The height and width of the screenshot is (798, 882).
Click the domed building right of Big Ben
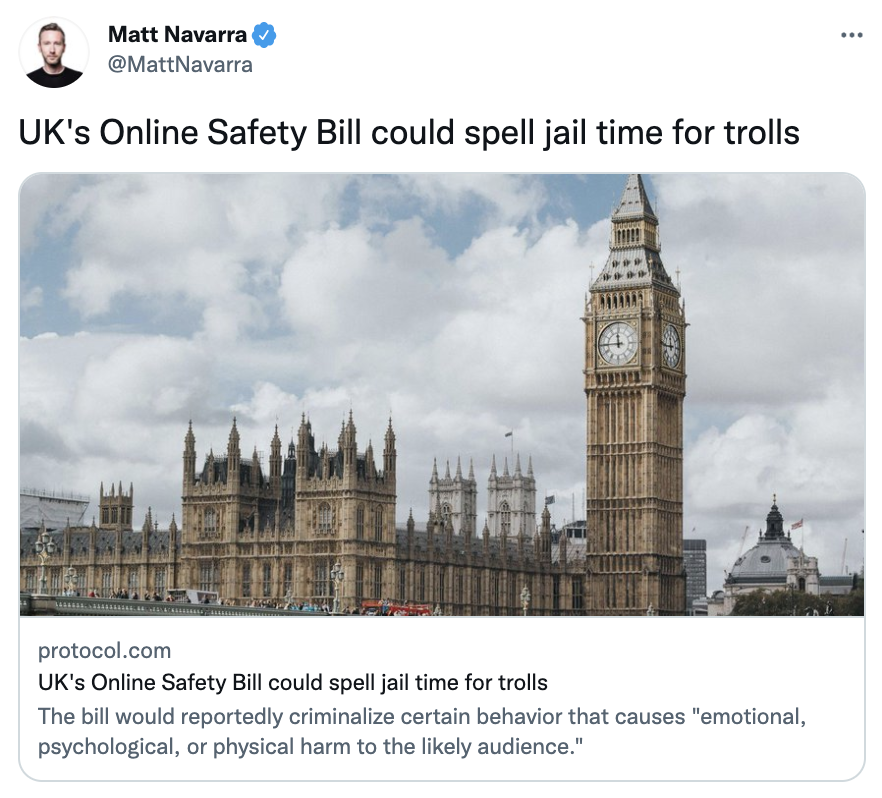tap(772, 557)
